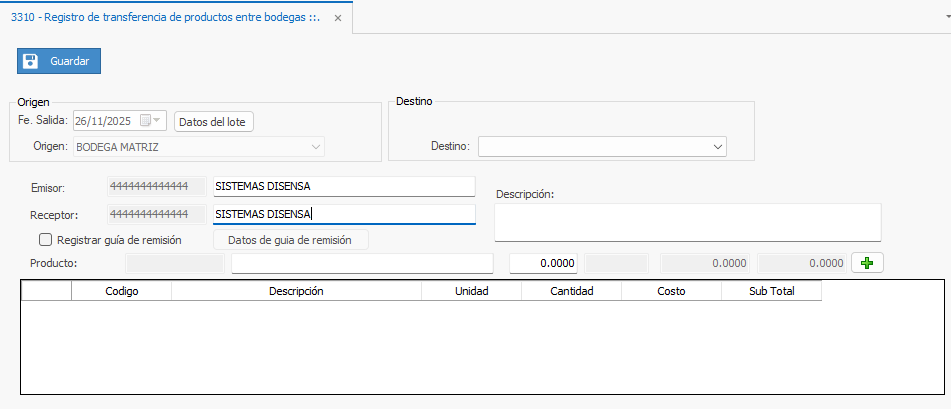This screenshot has height=409, width=951.
Task: Expand the Origen BODEGA MATRIZ dropdown
Action: click(x=316, y=147)
